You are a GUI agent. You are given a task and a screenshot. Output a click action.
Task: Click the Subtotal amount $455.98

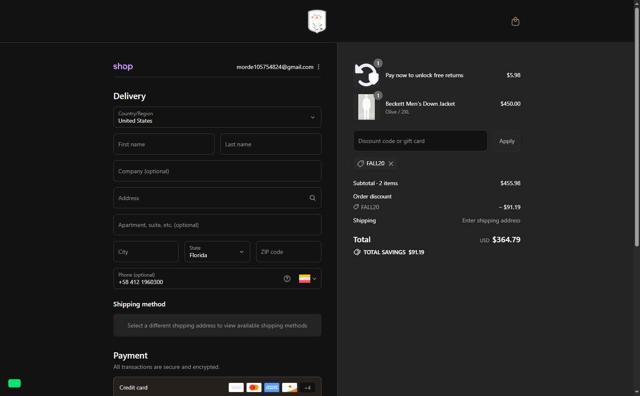pos(510,183)
